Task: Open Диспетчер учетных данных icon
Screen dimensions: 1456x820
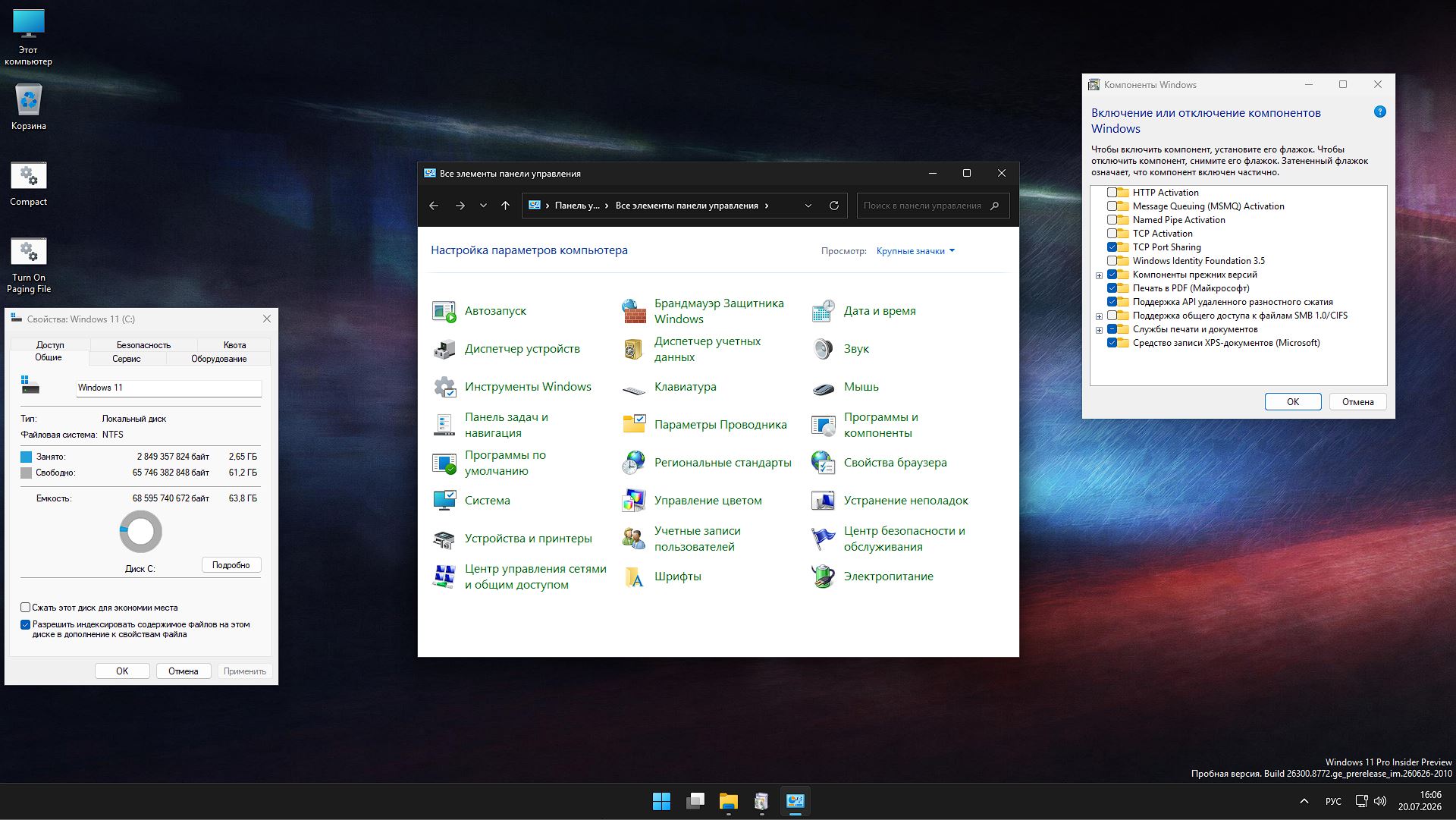Action: pos(633,349)
